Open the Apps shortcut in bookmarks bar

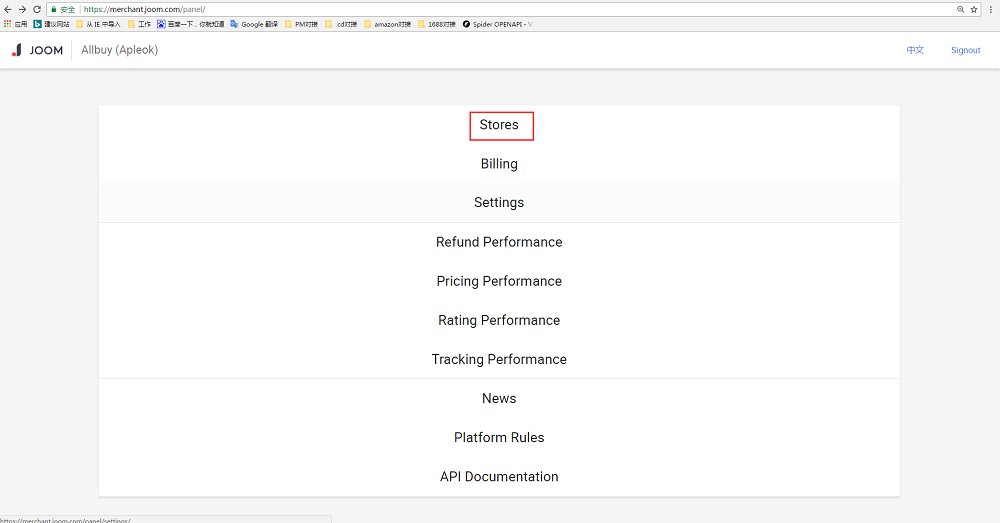15,24
